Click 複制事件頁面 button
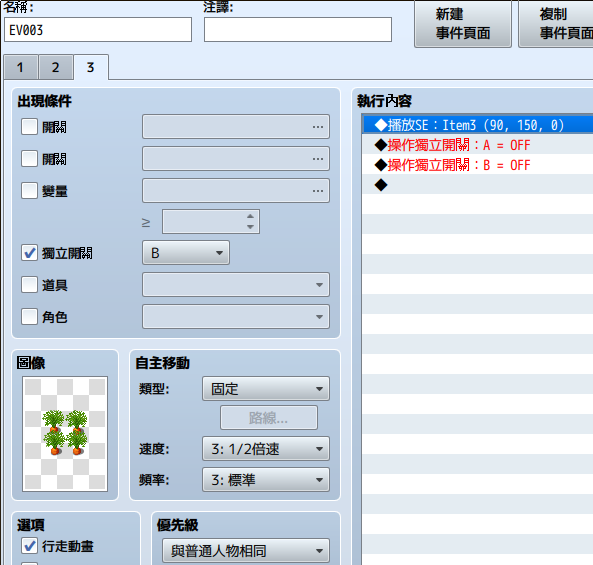The height and width of the screenshot is (565, 593). tap(556, 23)
